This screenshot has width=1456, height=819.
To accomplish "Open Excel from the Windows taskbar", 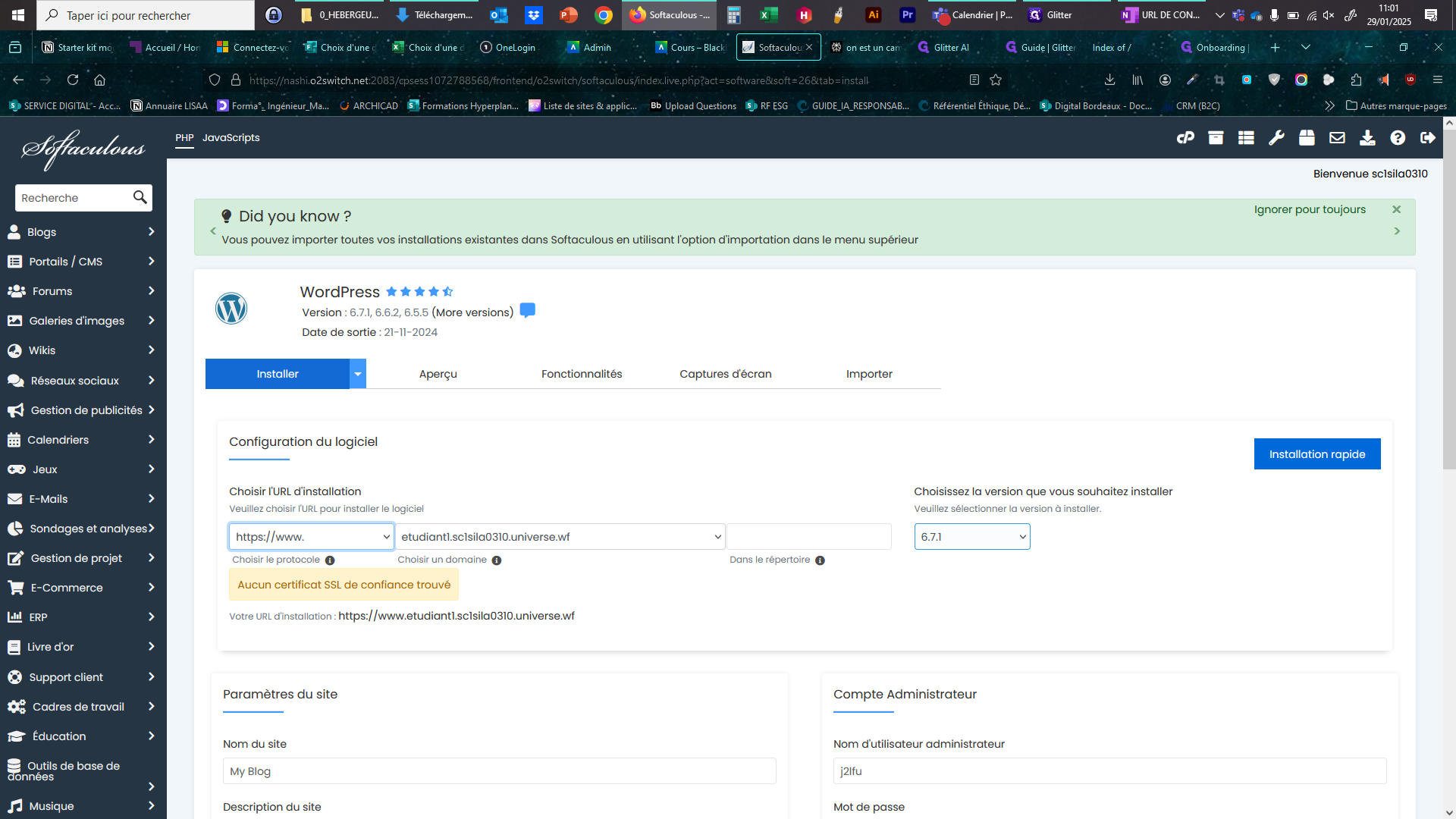I will [x=769, y=14].
